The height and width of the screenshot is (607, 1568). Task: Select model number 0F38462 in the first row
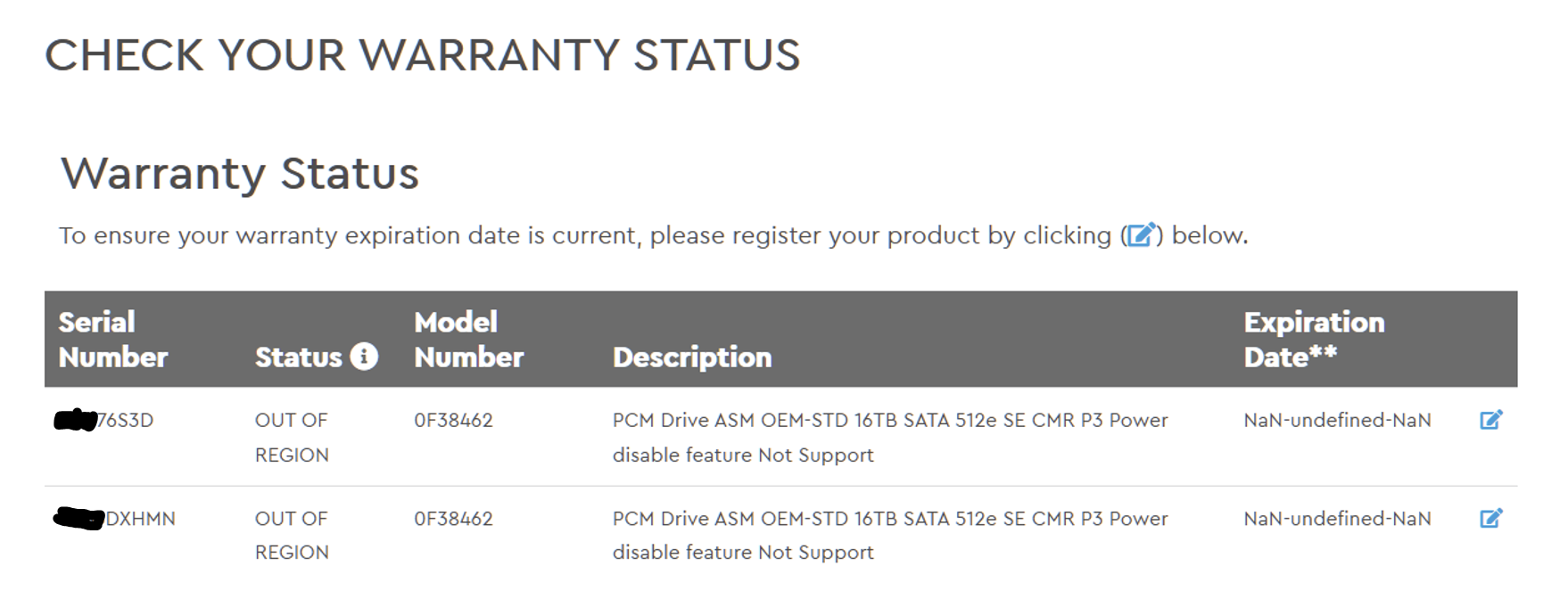coord(455,419)
